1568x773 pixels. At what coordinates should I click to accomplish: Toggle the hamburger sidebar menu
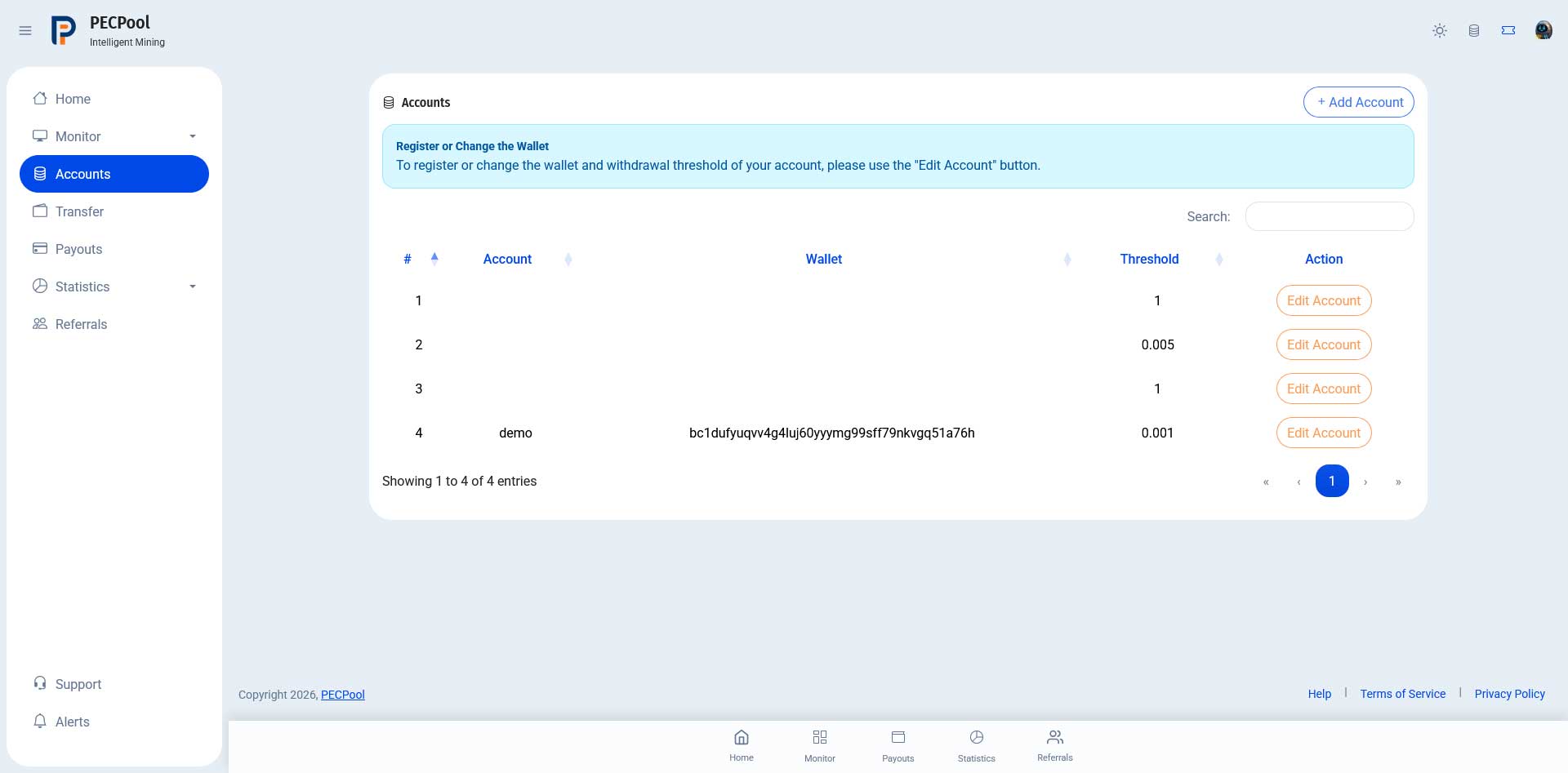tap(25, 31)
